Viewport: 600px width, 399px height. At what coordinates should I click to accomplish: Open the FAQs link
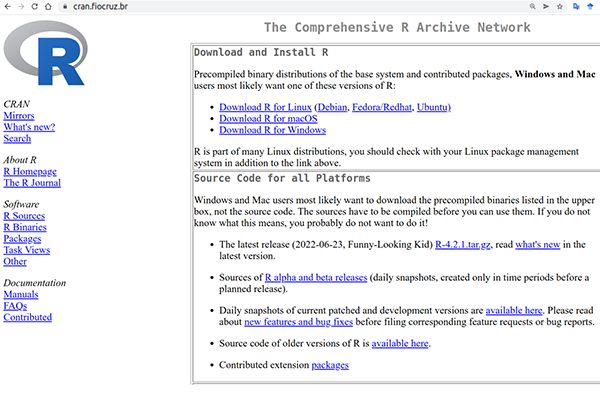[15, 306]
